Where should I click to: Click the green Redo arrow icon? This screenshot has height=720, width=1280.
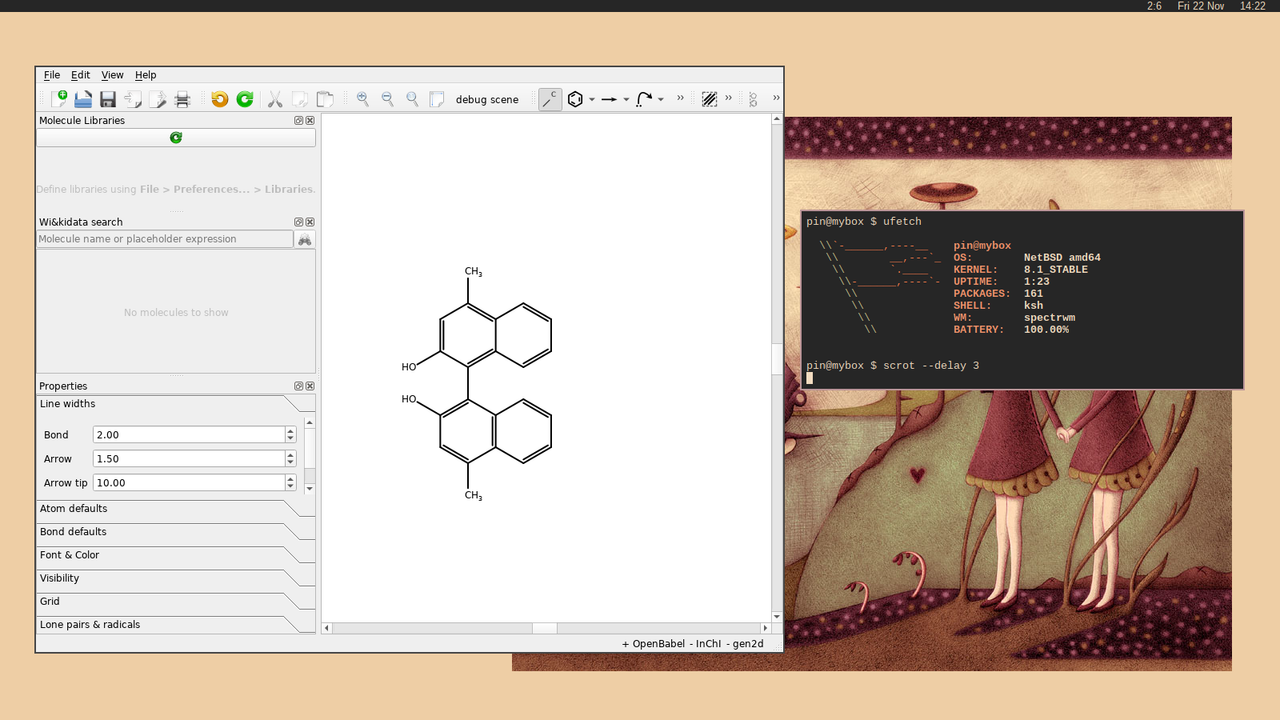pyautogui.click(x=244, y=99)
